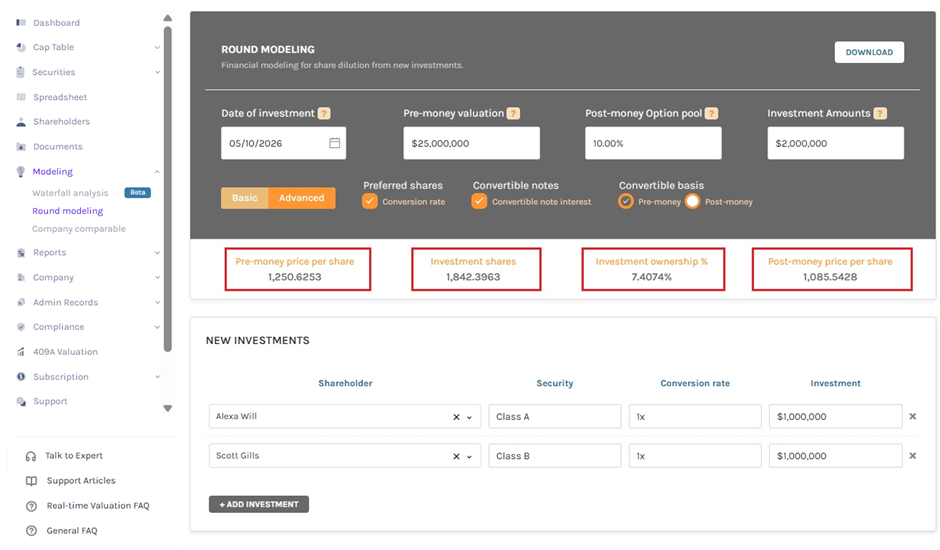Expand the Reports menu chevron

[157, 253]
